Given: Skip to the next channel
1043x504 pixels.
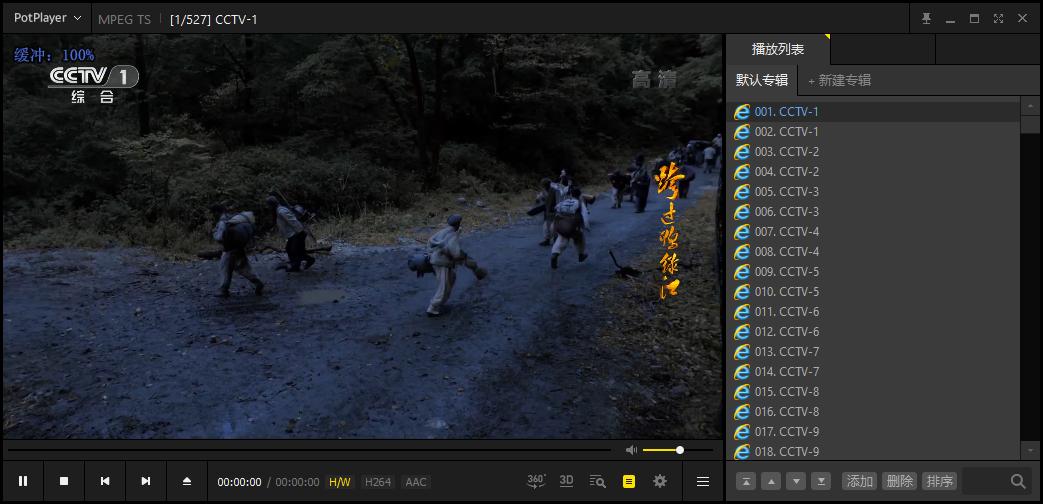Looking at the screenshot, I should [x=145, y=481].
